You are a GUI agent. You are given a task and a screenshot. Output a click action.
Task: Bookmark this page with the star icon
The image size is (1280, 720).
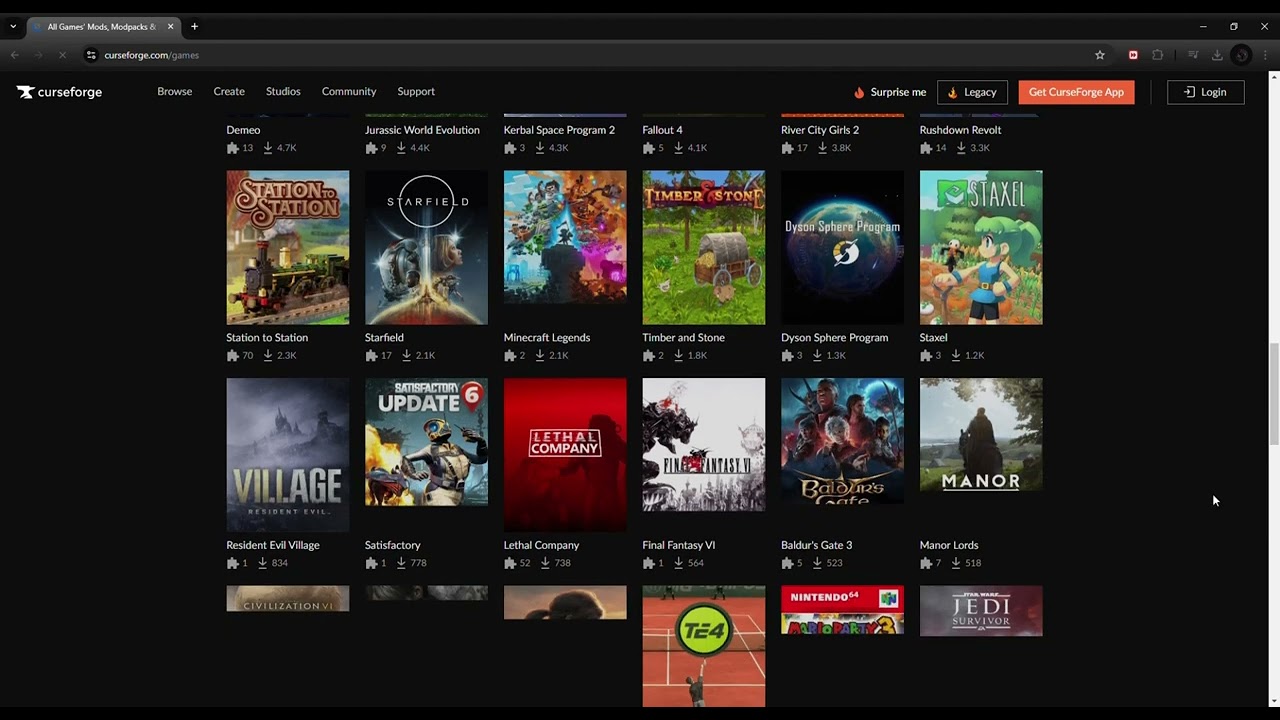(x=1100, y=55)
